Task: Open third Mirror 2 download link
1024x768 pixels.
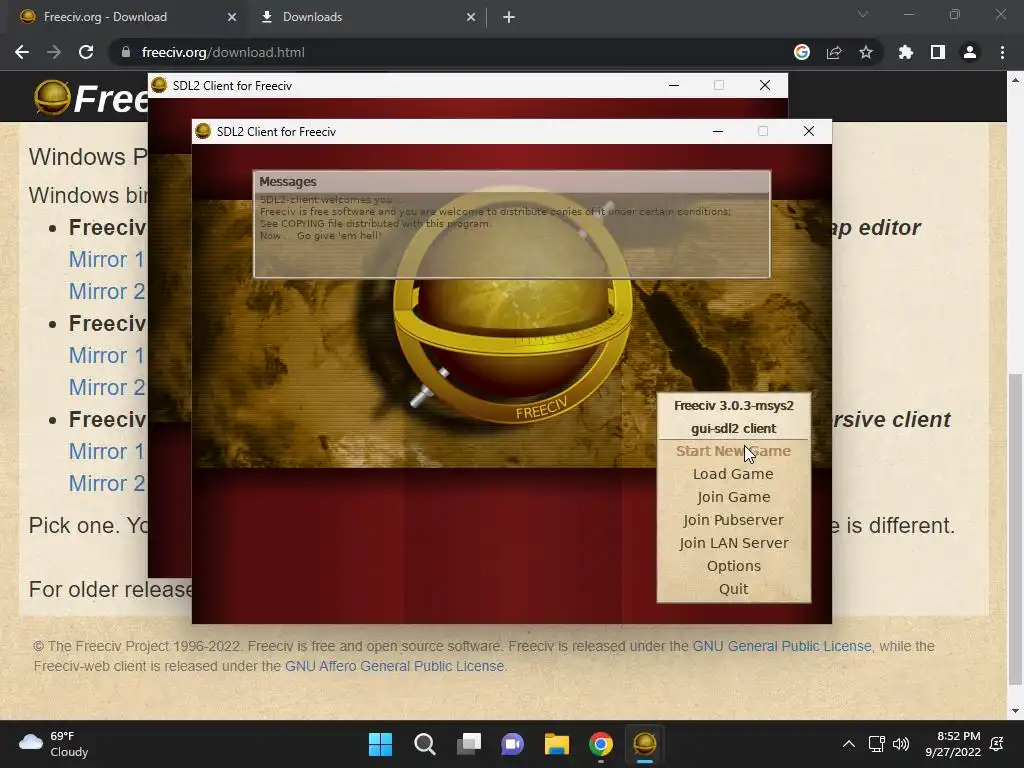Action: coord(106,483)
